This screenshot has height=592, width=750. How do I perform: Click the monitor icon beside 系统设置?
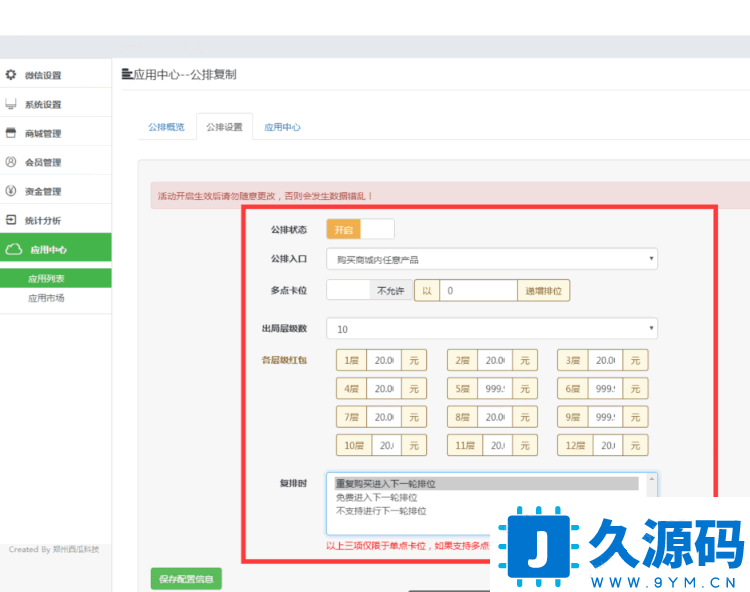[x=11, y=104]
